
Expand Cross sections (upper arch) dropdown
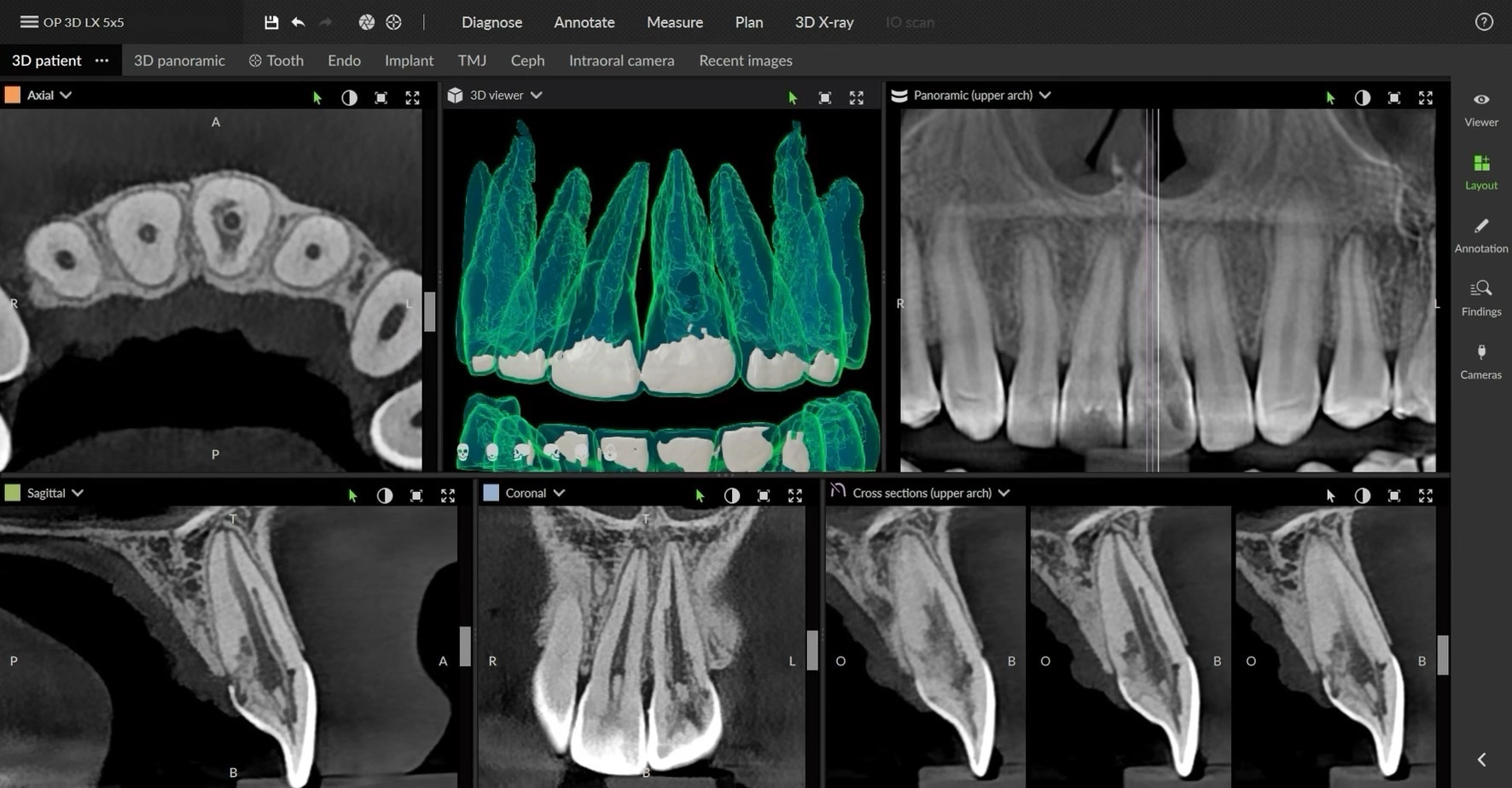coord(1003,493)
